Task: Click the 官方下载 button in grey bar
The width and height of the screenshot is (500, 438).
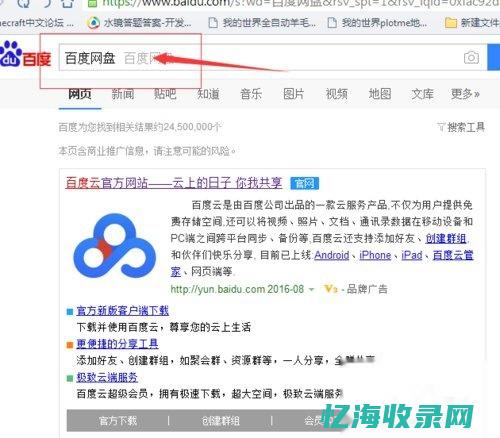Action: click(x=118, y=421)
